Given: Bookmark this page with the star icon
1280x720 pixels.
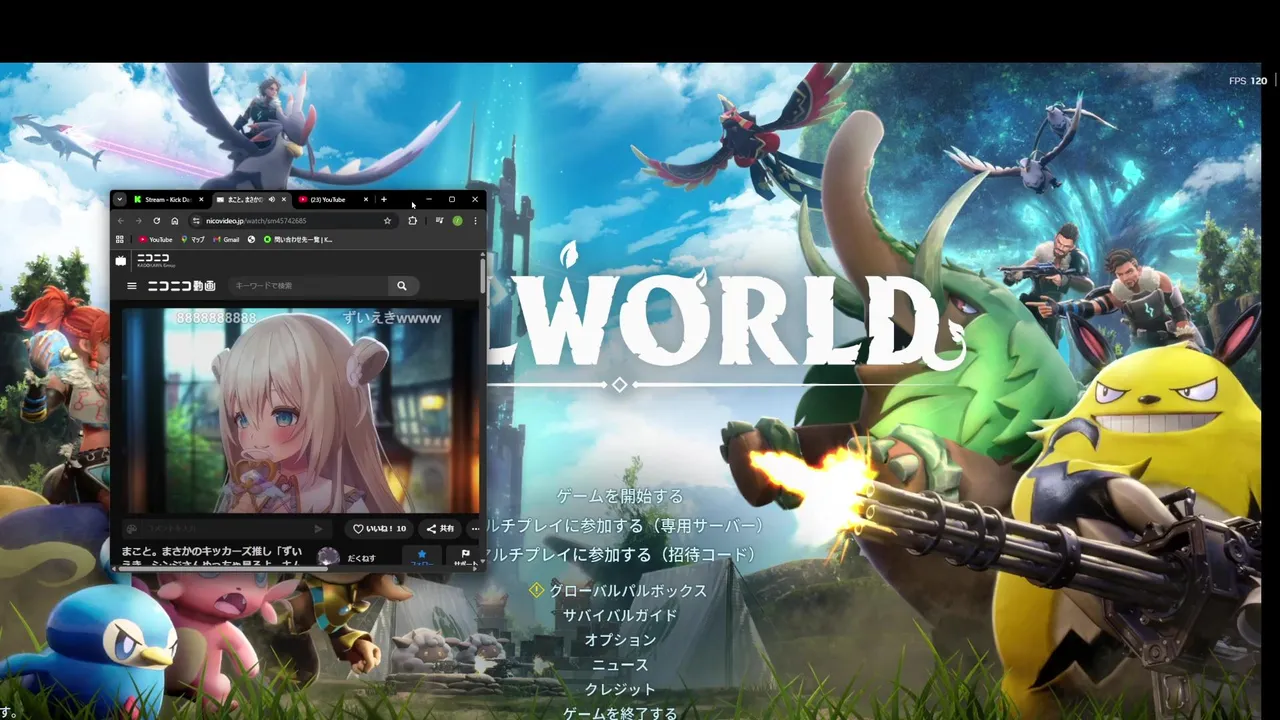Looking at the screenshot, I should [387, 221].
